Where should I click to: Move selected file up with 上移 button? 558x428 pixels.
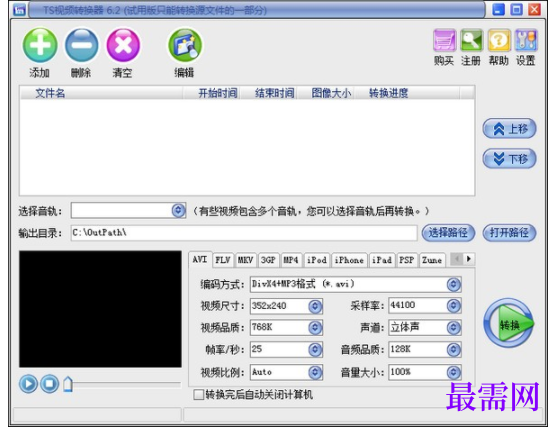click(509, 129)
